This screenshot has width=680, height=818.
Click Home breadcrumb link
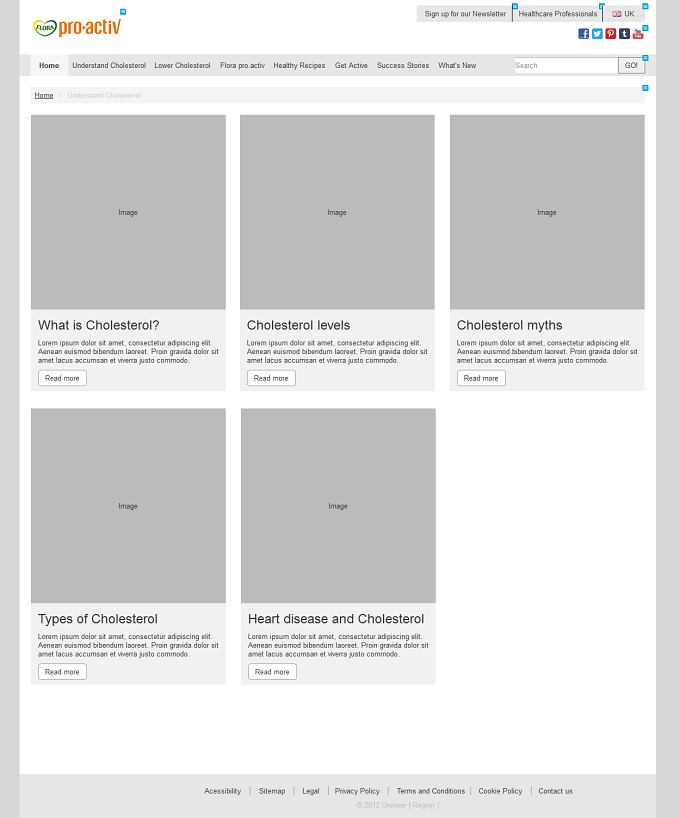click(x=44, y=95)
